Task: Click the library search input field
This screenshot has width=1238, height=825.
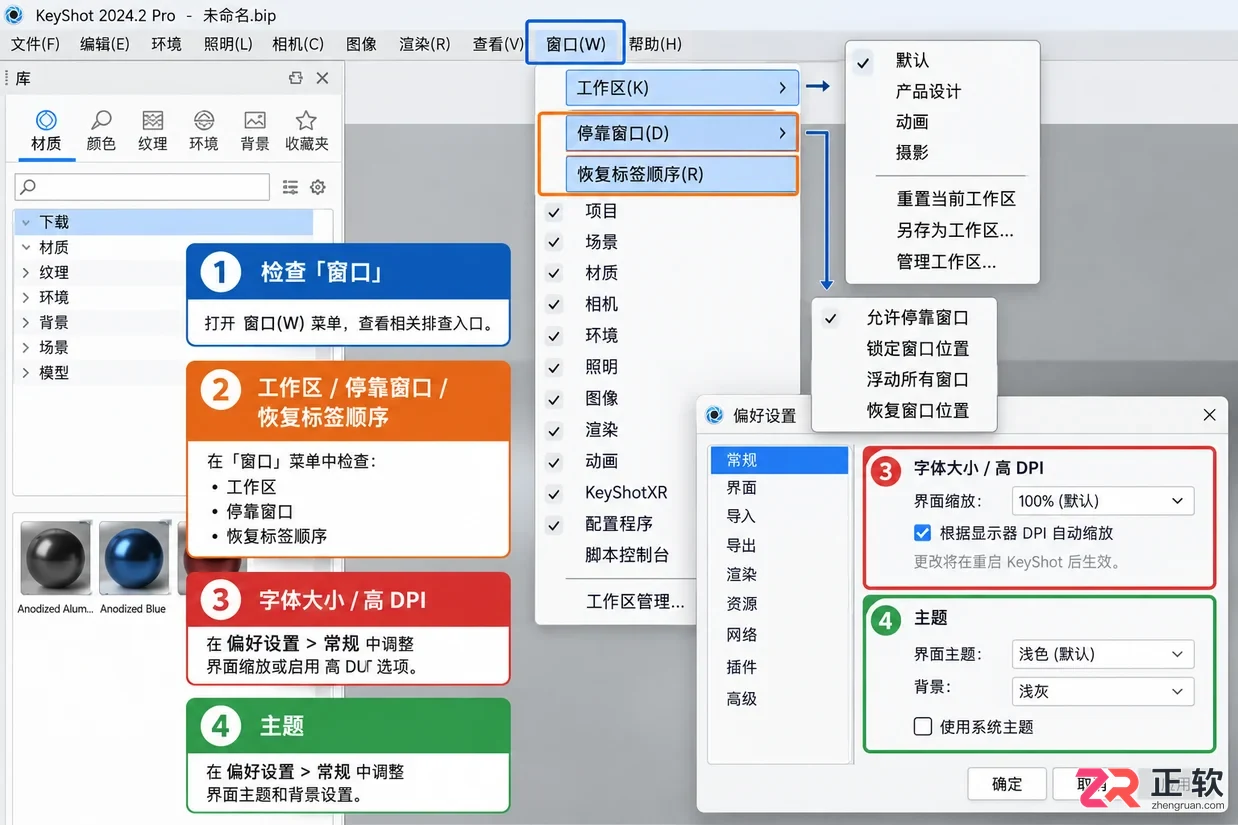Action: click(x=142, y=187)
